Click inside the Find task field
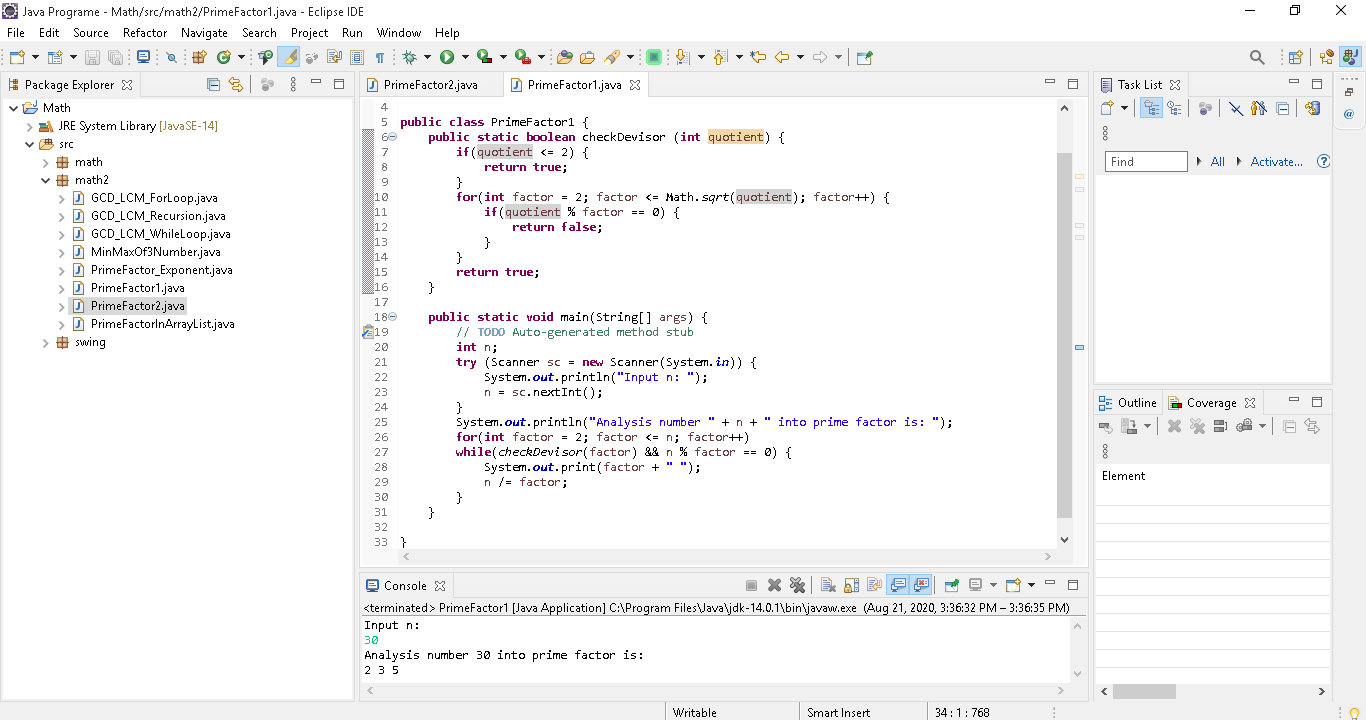The height and width of the screenshot is (720, 1366). 1146,161
